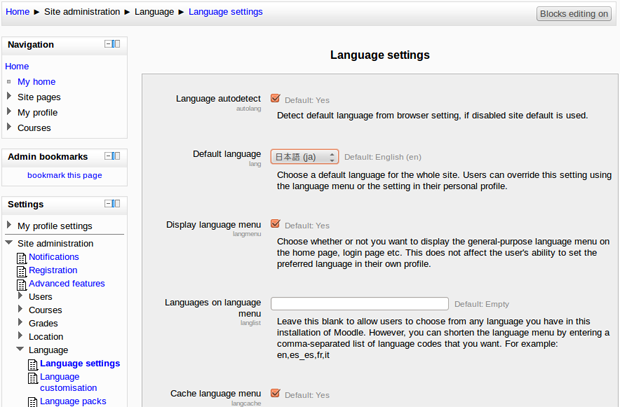Expand the Courses node under Site administration

tap(20, 309)
